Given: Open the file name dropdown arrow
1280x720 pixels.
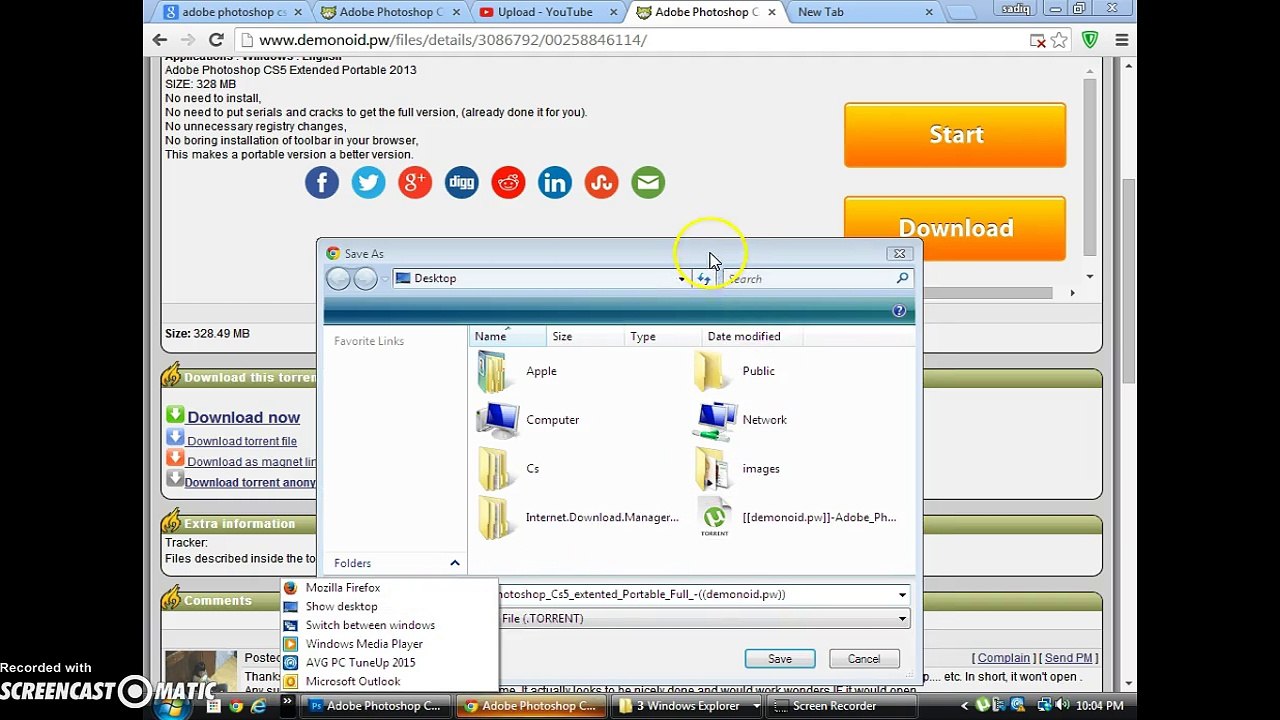Looking at the screenshot, I should [902, 595].
